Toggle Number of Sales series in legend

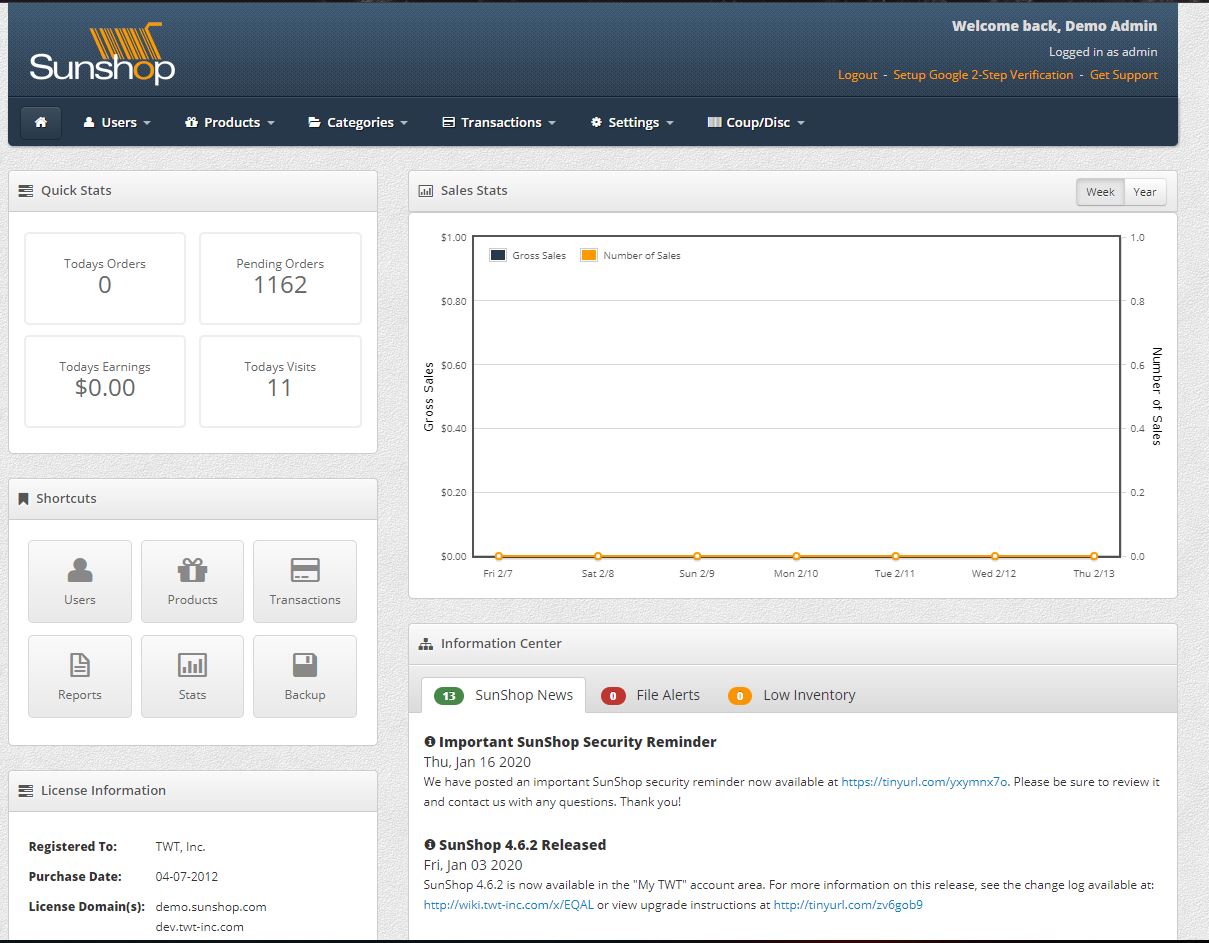click(631, 256)
